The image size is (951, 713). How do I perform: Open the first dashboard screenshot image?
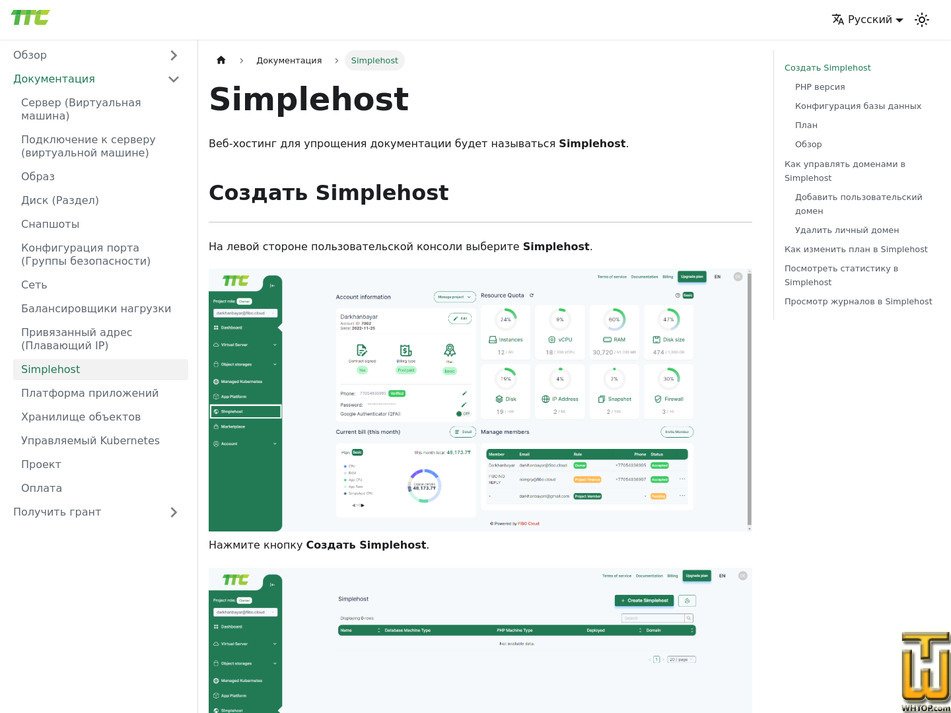point(480,400)
